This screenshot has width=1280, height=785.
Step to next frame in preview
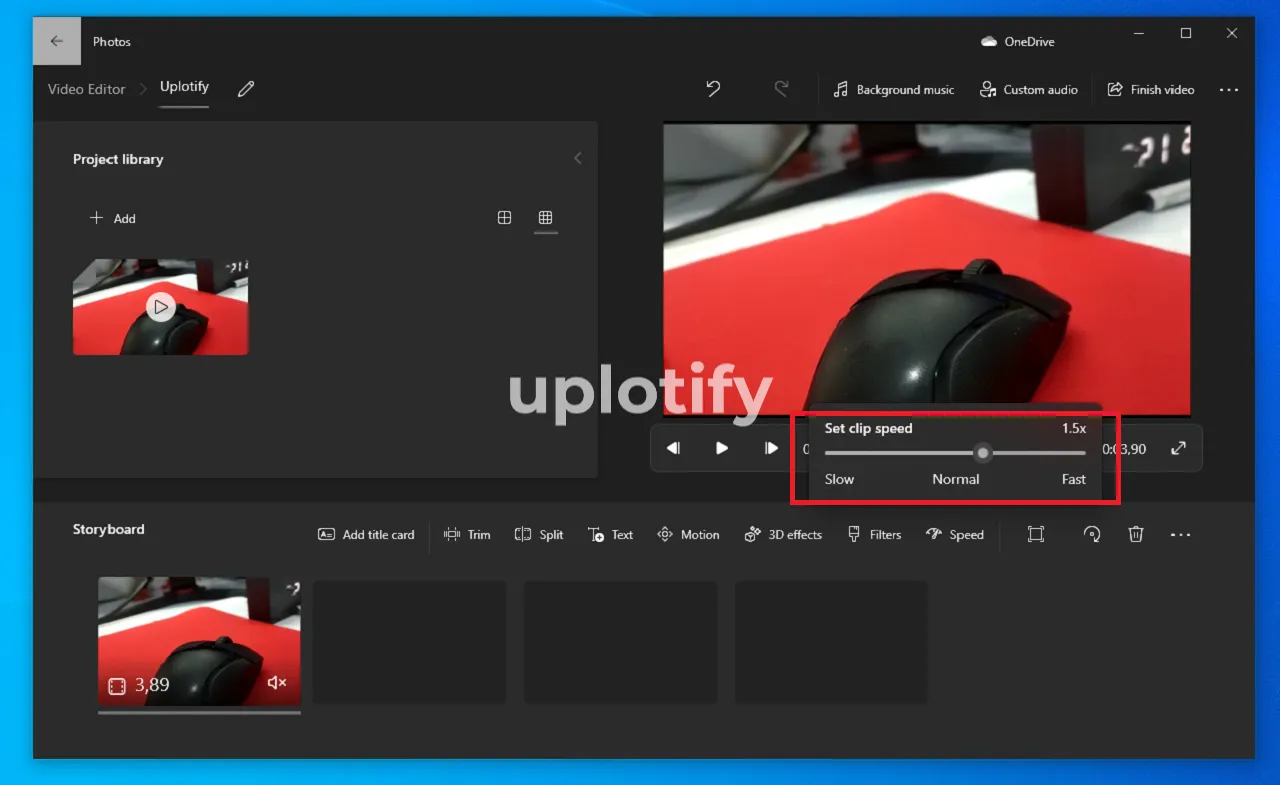771,448
